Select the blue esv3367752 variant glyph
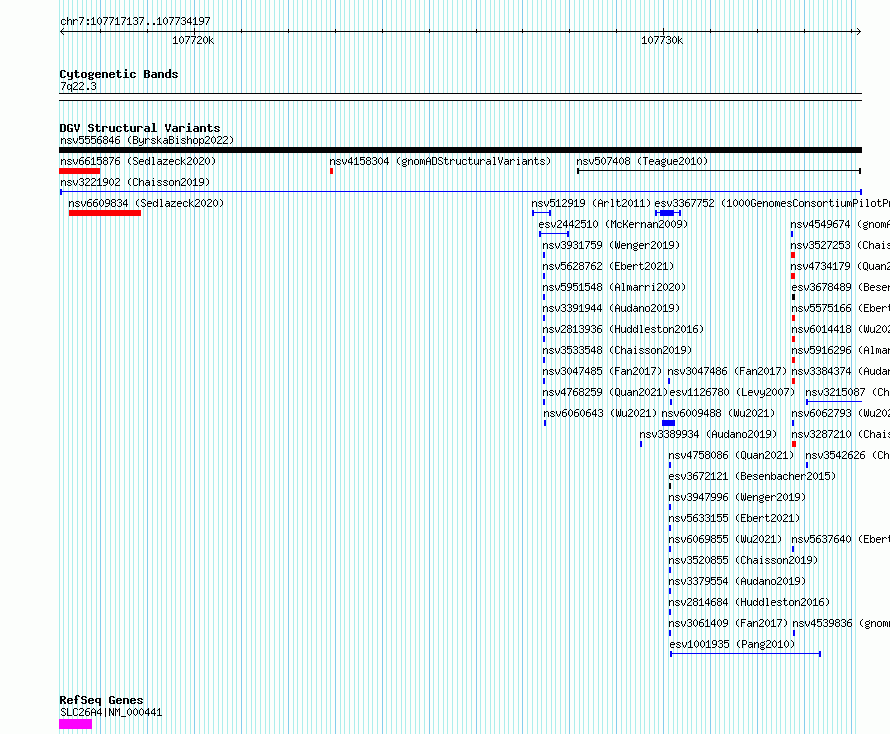 coord(668,213)
